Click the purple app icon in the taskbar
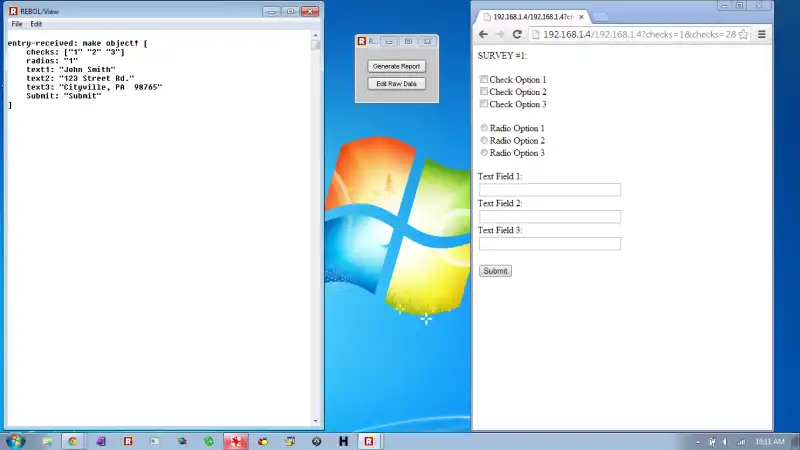 click(x=101, y=441)
